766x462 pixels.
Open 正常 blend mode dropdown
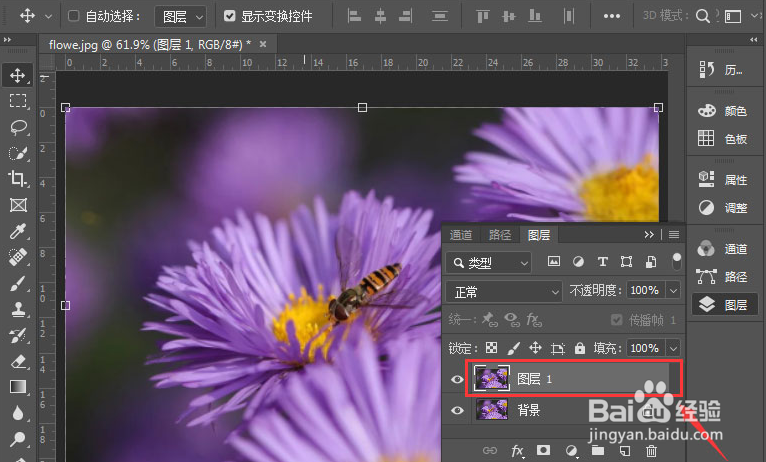point(504,292)
